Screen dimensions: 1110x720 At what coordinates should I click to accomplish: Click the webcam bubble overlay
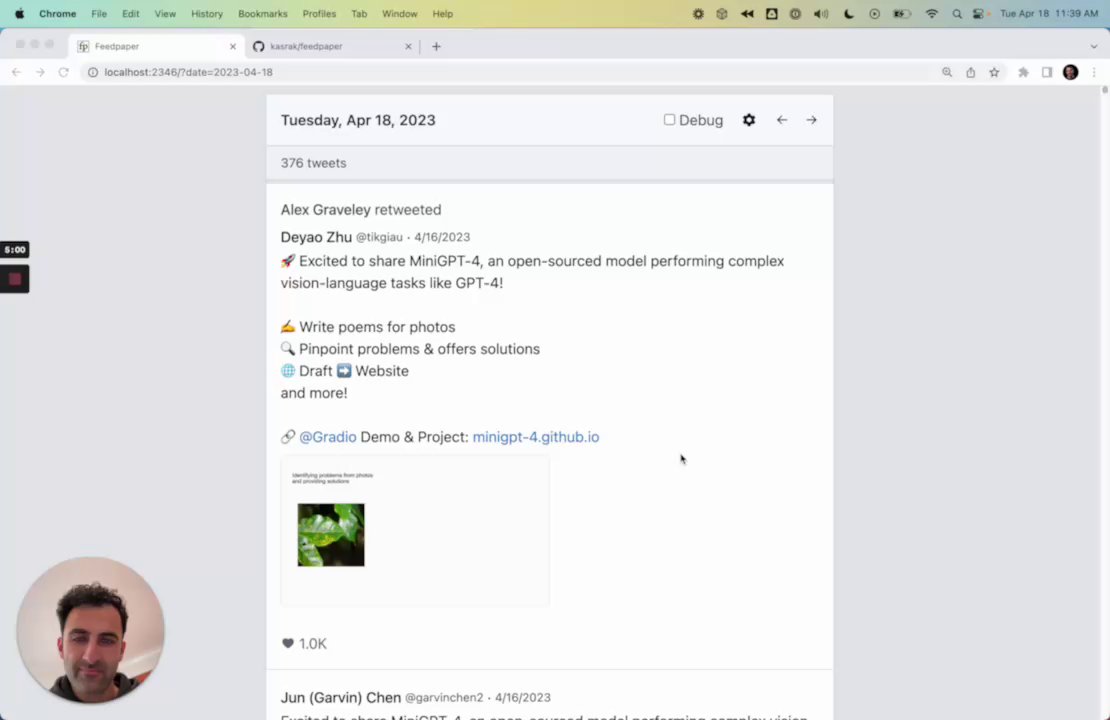click(91, 630)
